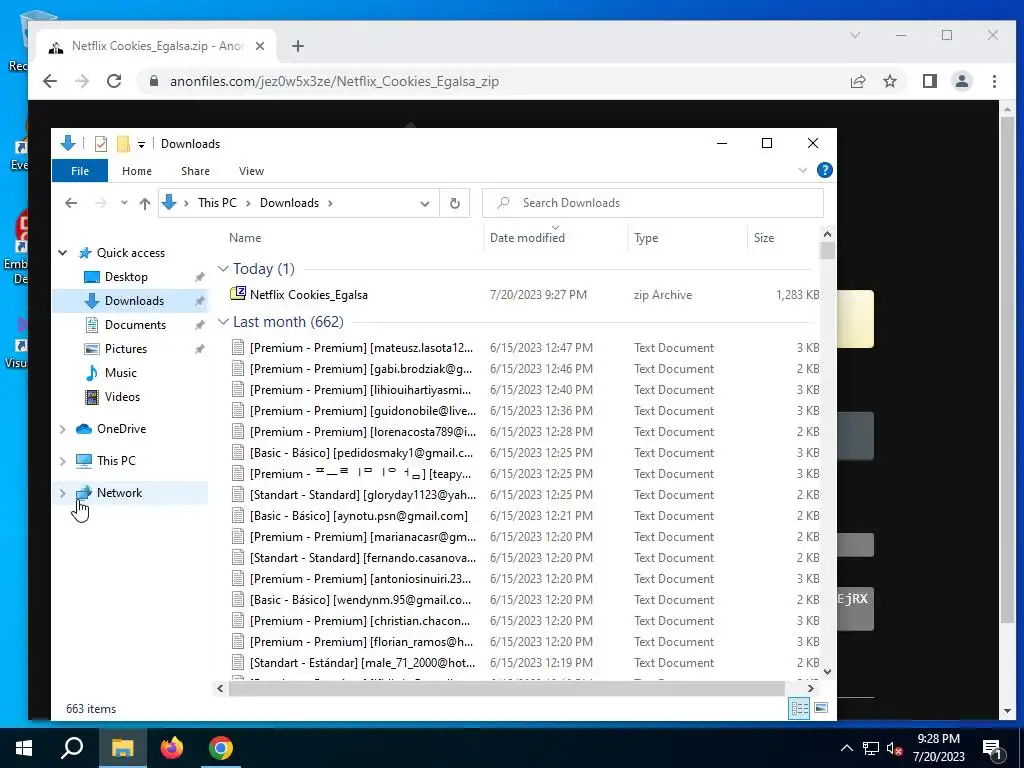Open the Windows Start menu
This screenshot has height=768, width=1024.
[24, 748]
